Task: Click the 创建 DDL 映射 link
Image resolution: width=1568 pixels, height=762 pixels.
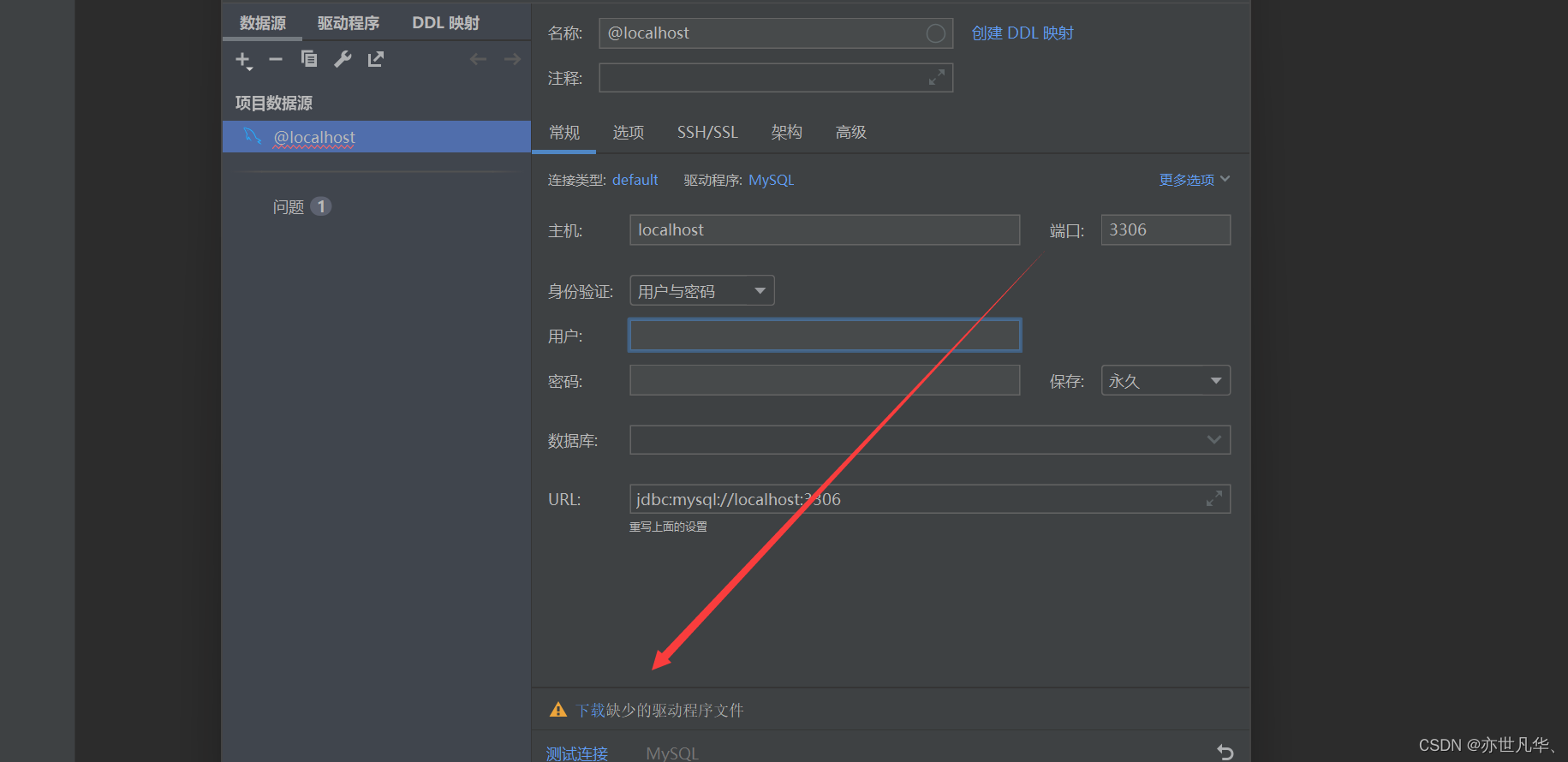Action: pos(1022,33)
